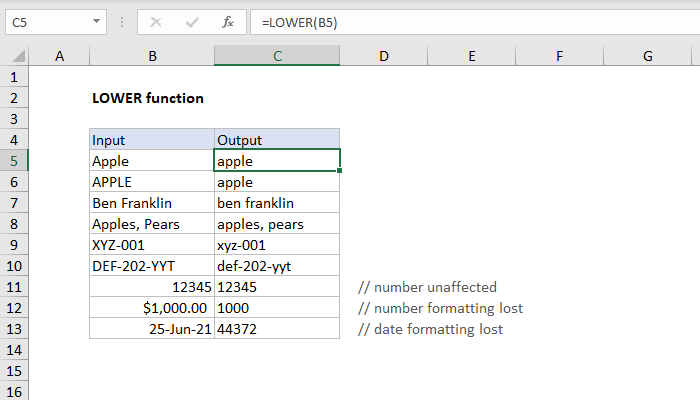Select row 2 header
The height and width of the screenshot is (400, 700).
[14, 98]
